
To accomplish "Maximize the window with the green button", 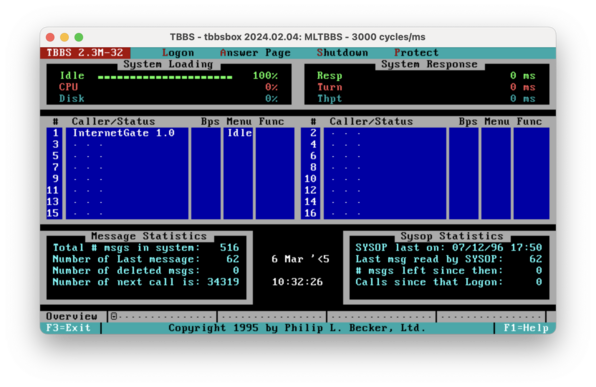I will coord(79,37).
